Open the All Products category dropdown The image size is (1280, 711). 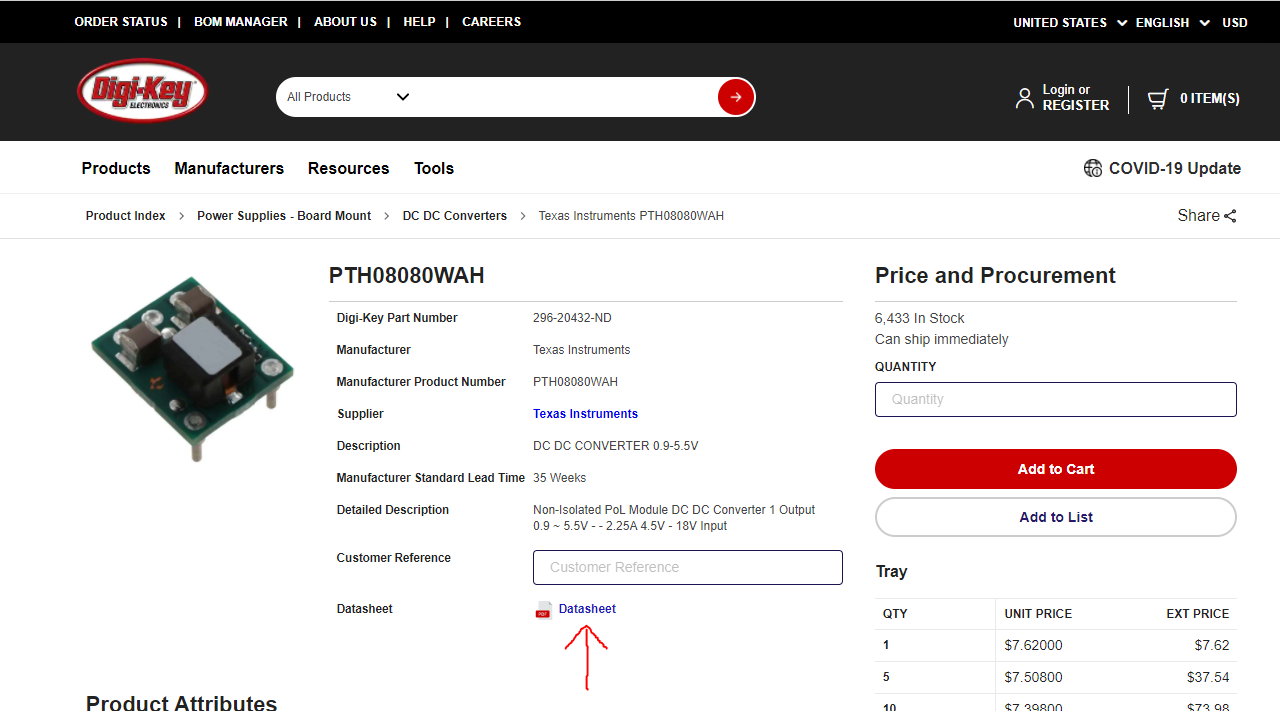click(348, 97)
